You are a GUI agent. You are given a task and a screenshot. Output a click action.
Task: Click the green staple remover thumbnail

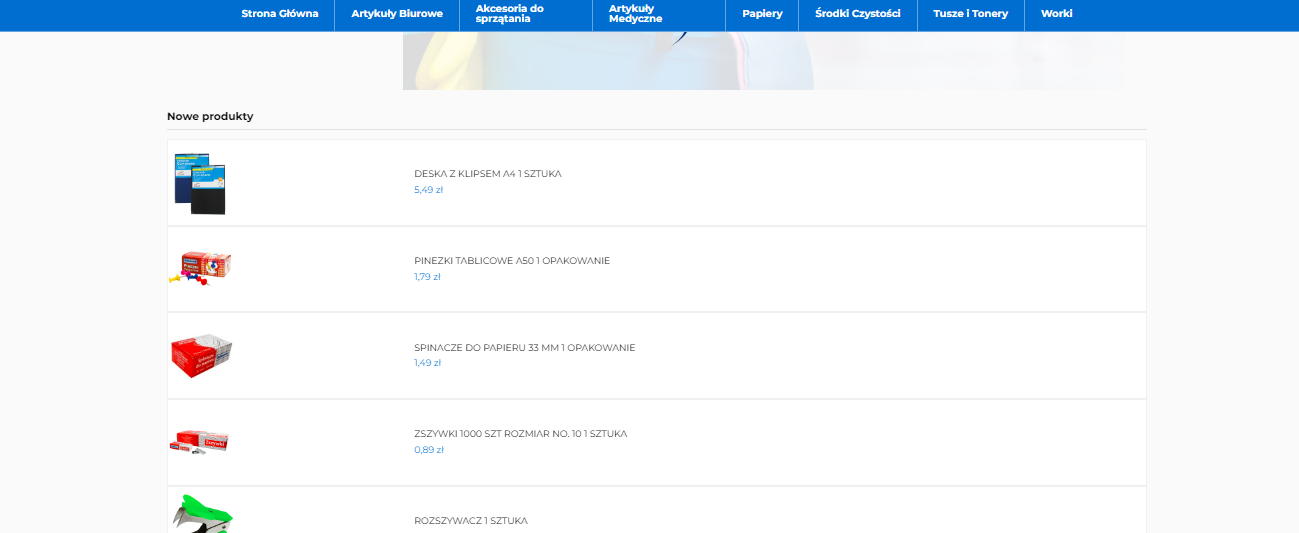point(202,514)
